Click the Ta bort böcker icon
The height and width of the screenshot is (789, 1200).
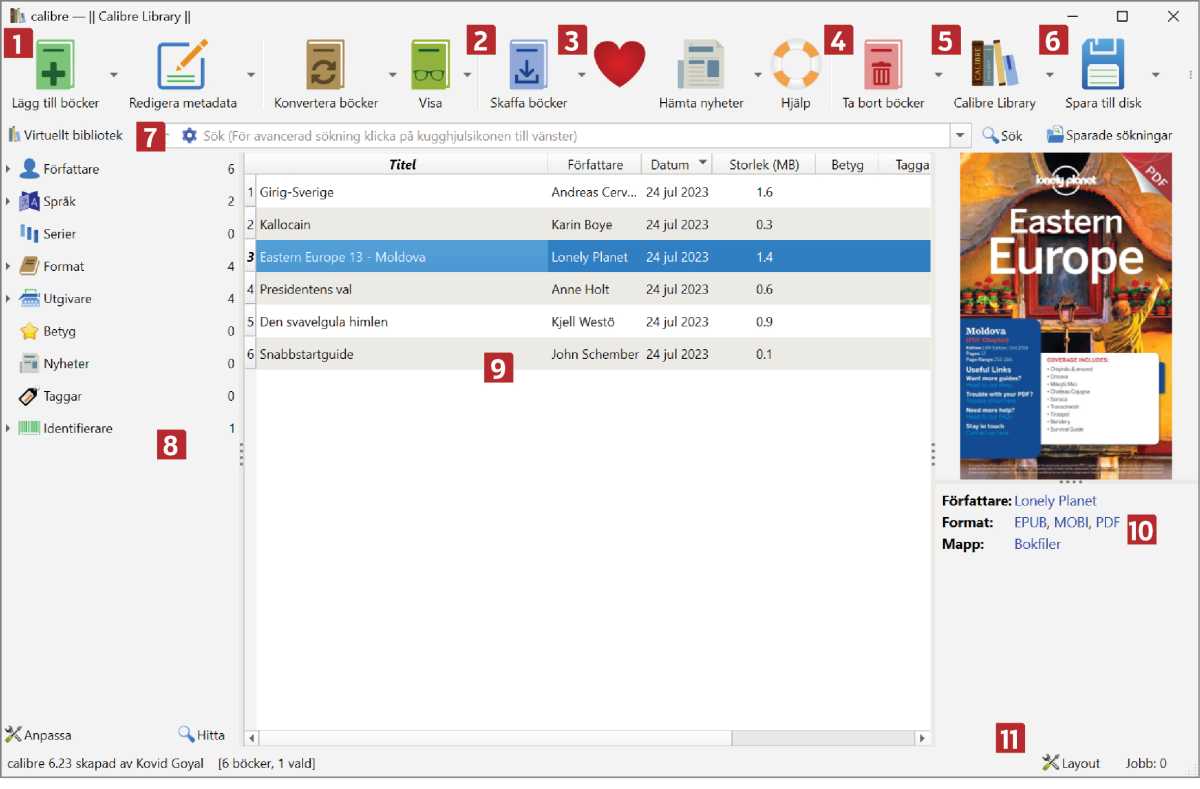882,67
